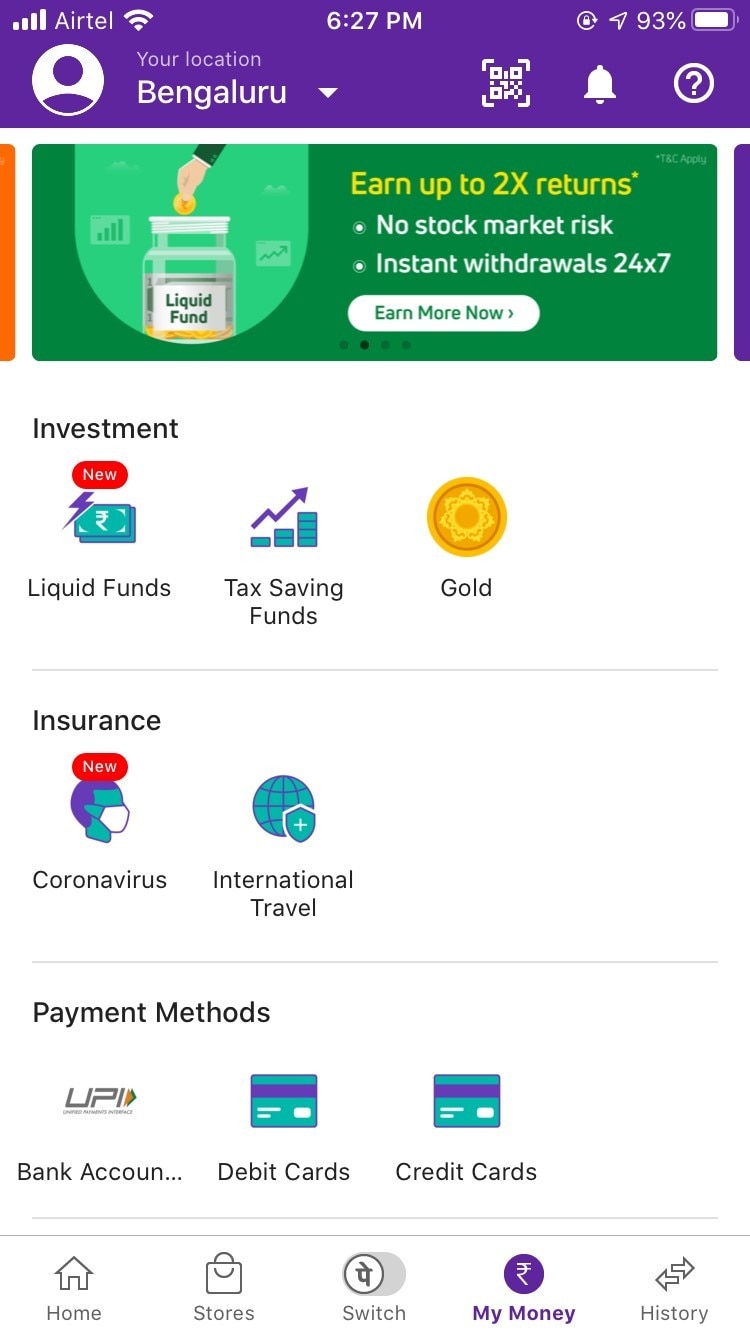Select the My Money tab
This screenshot has height=1334, width=750.
tap(524, 1288)
